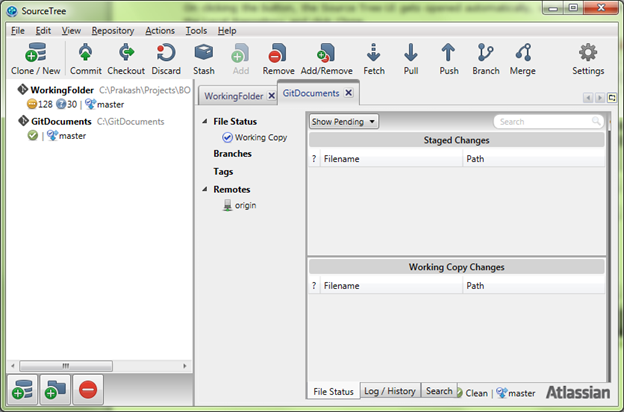Click the Stash toolbar icon
This screenshot has height=412, width=624.
(x=204, y=53)
